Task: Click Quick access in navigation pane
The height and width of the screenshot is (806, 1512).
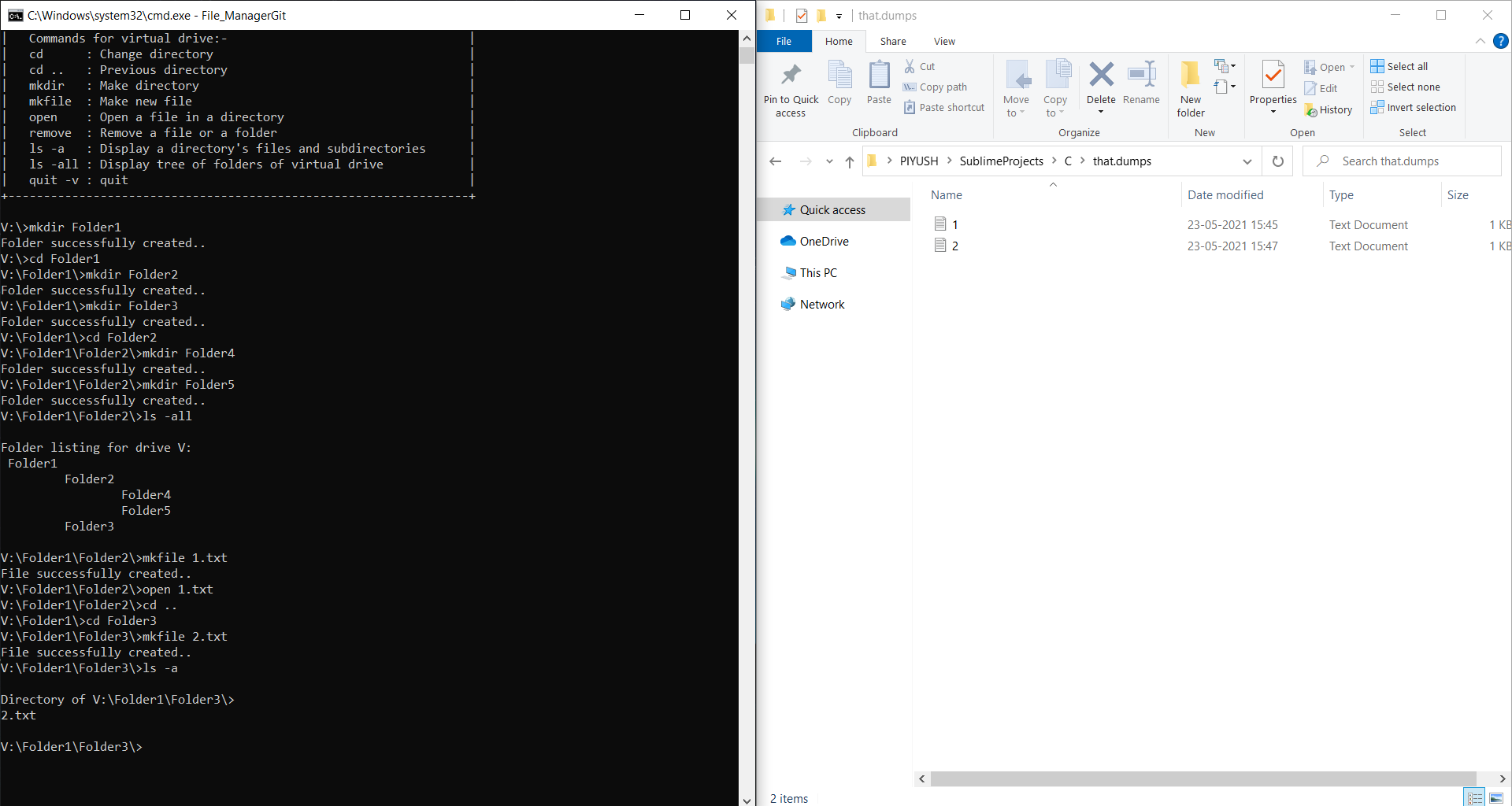Action: pyautogui.click(x=833, y=210)
